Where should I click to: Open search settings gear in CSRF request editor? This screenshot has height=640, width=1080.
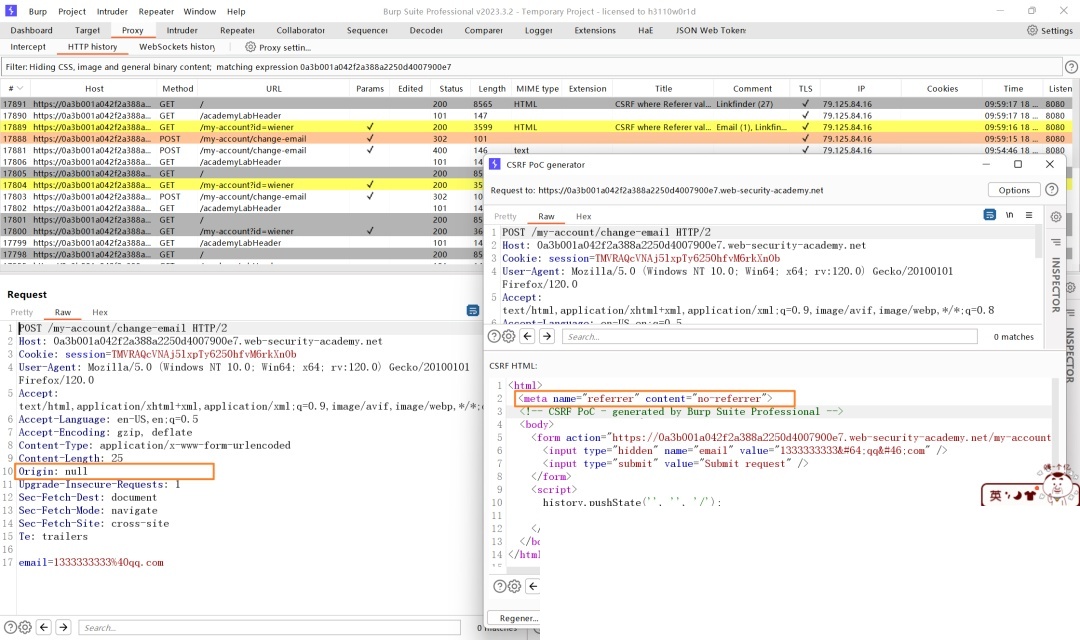pyautogui.click(x=508, y=336)
